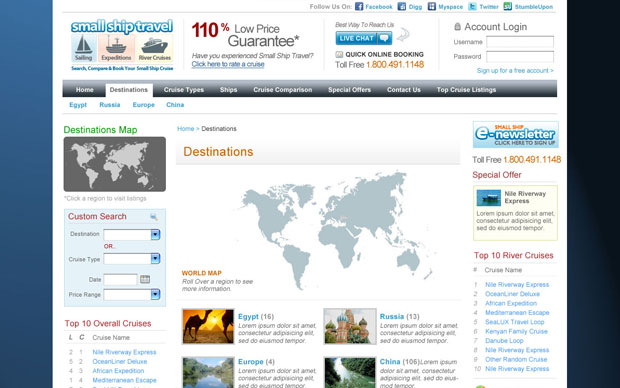The width and height of the screenshot is (620, 388).
Task: Click the e-newsletter sign up banner
Action: (x=516, y=134)
